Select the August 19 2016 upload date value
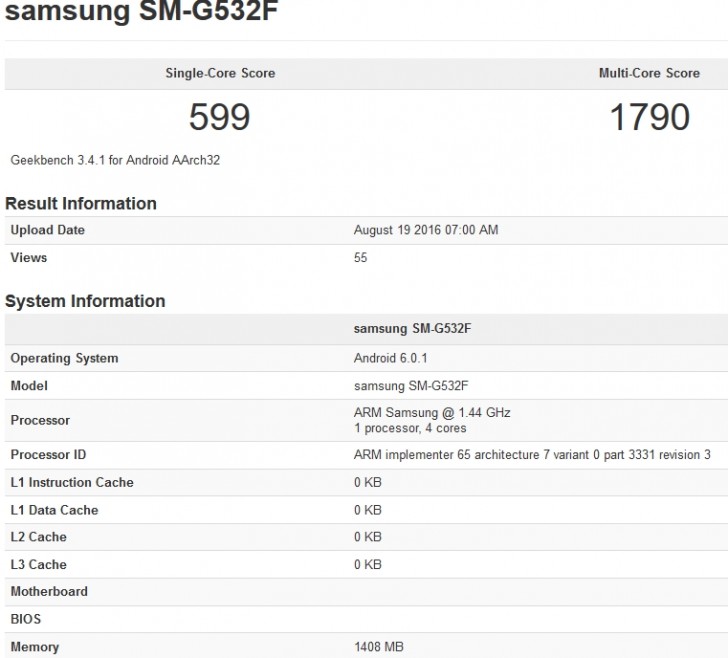 pyautogui.click(x=426, y=230)
